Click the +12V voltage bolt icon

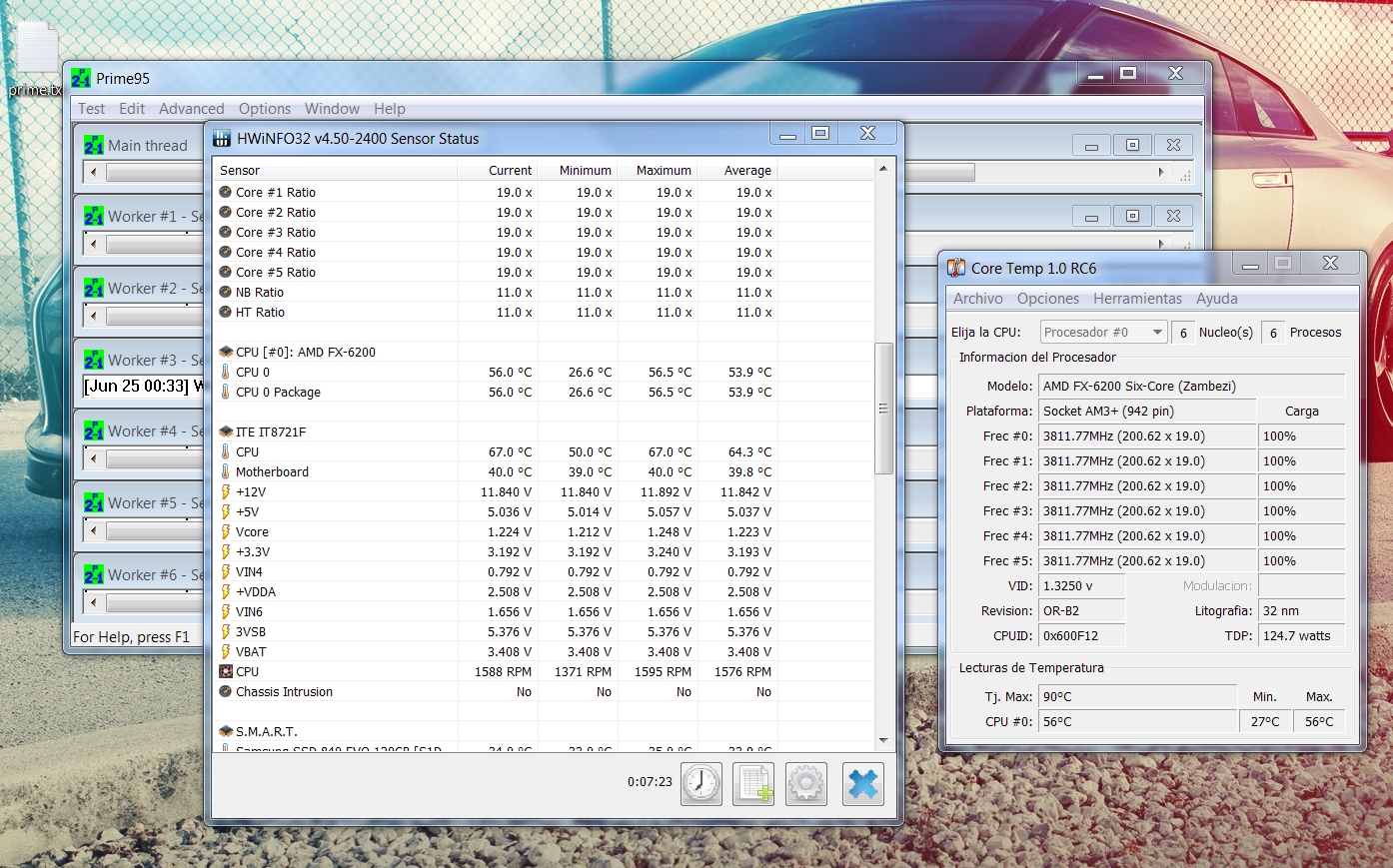(x=226, y=491)
